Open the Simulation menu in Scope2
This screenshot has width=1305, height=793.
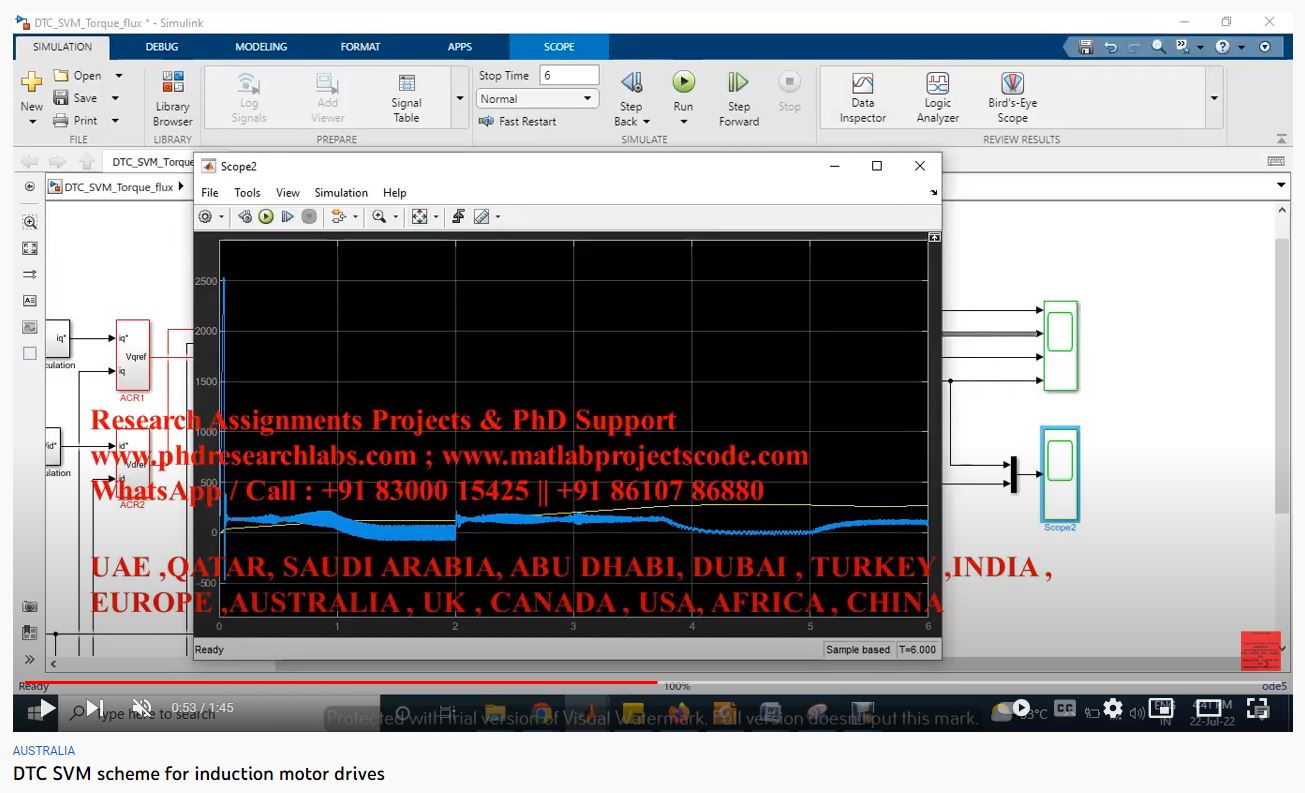point(341,193)
